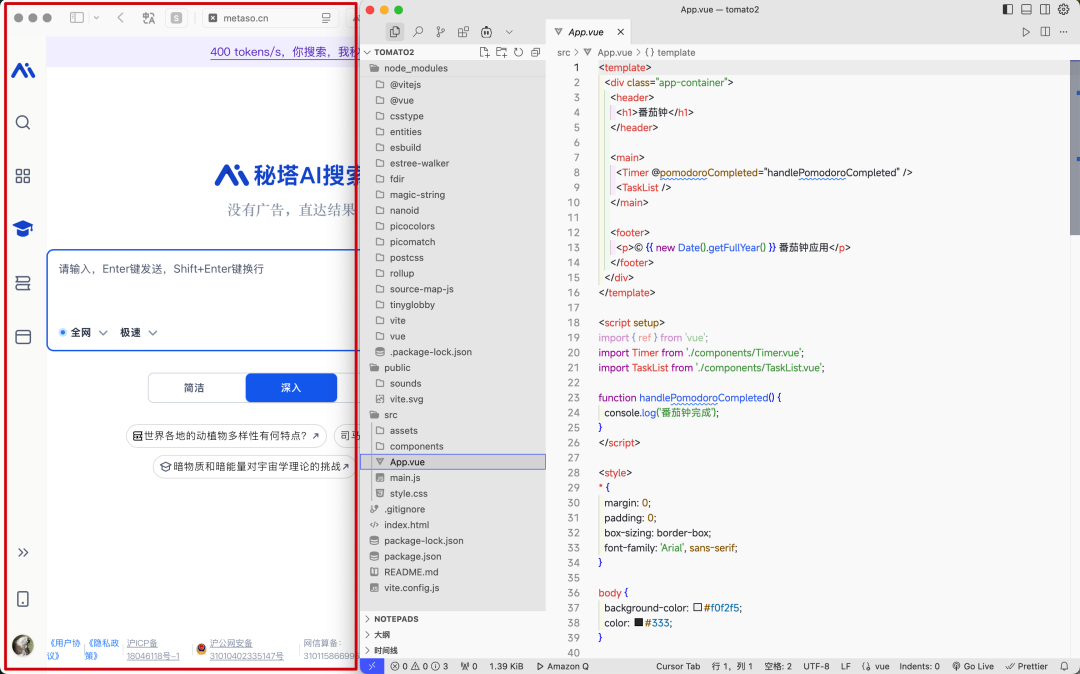Screen dimensions: 1080x674
Task: Toggle the browser sidebar button
Action: [x=76, y=18]
